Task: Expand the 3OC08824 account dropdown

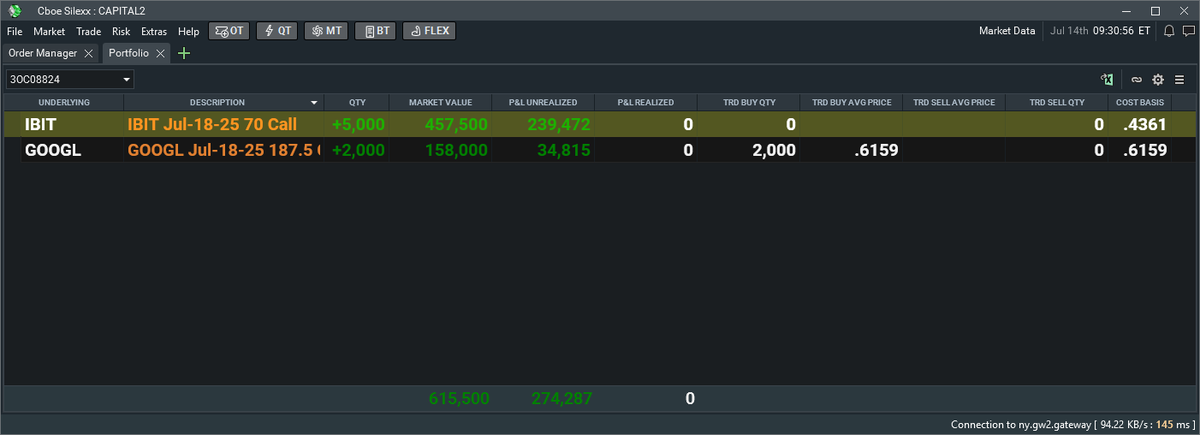Action: [x=127, y=79]
